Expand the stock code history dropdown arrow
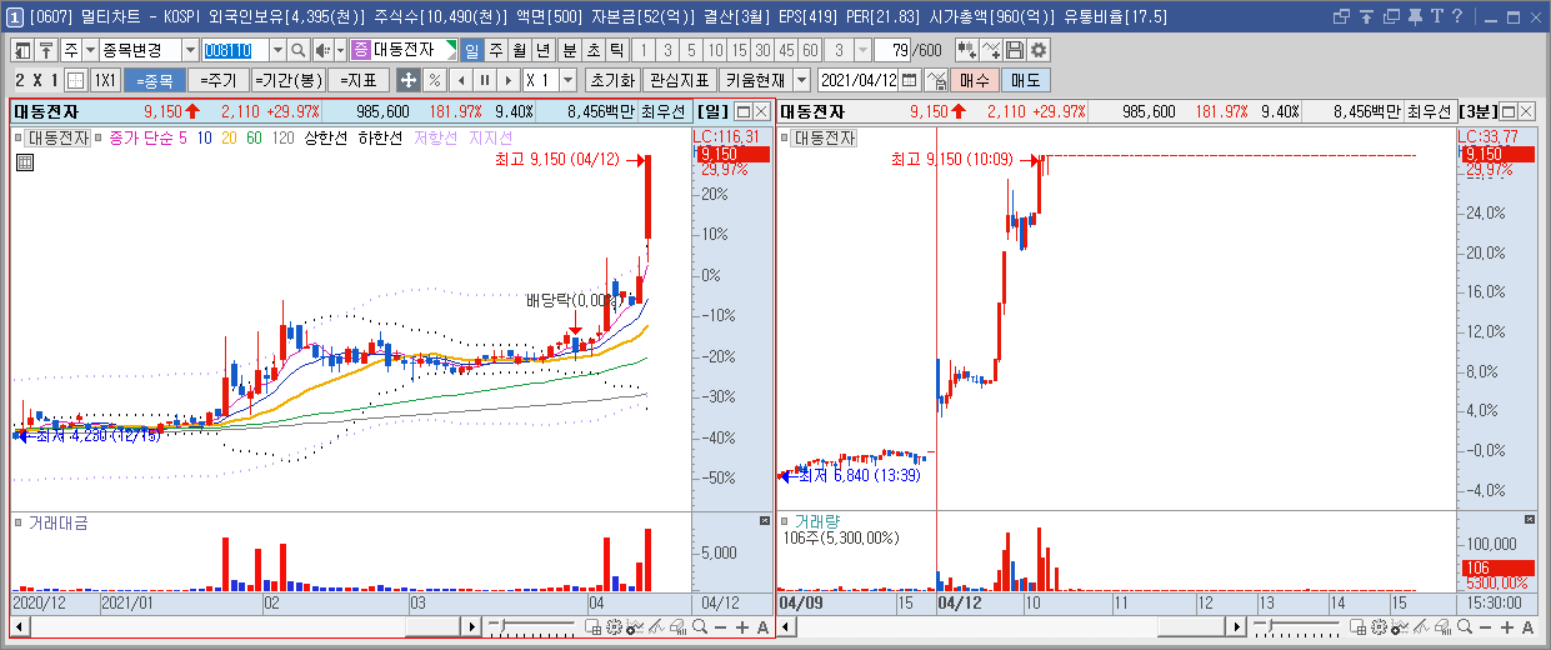The height and width of the screenshot is (650, 1551). pyautogui.click(x=278, y=50)
